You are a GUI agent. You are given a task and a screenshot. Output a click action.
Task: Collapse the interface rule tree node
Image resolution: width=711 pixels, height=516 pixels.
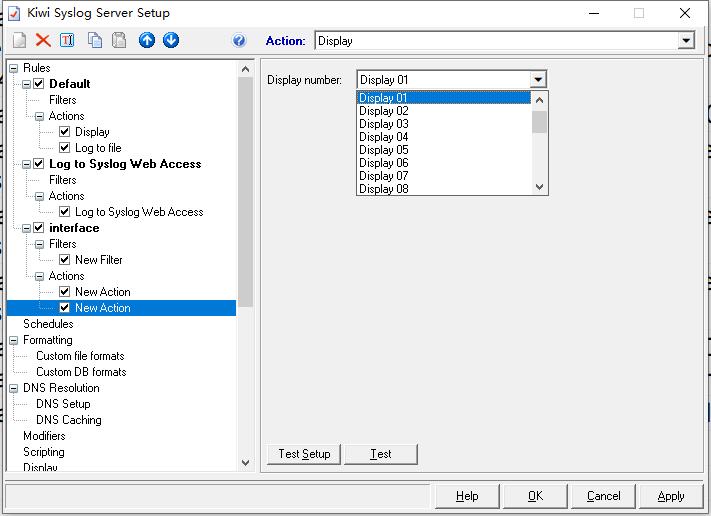26,228
